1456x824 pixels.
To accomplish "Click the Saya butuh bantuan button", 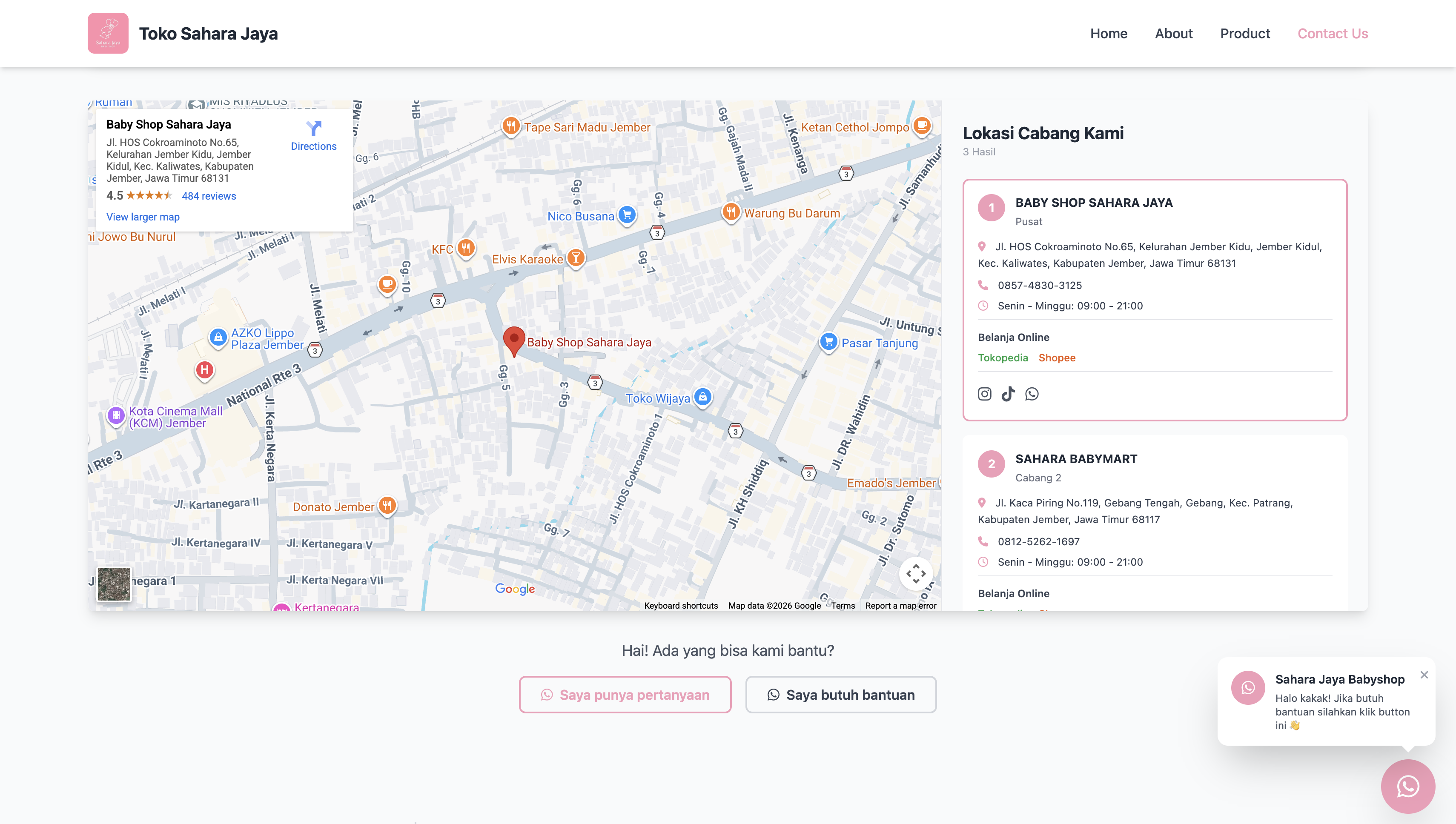I will tap(841, 695).
